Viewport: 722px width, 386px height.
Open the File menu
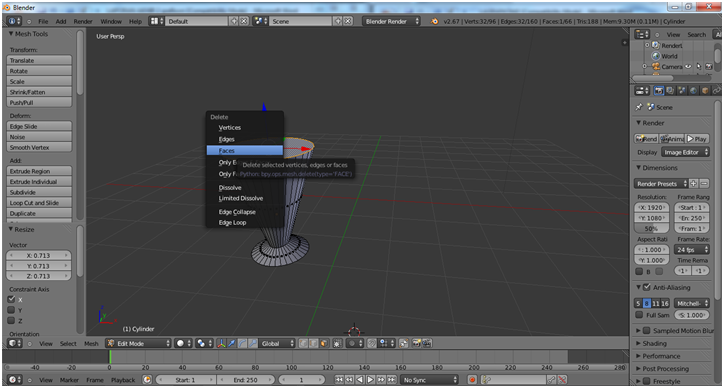43,21
